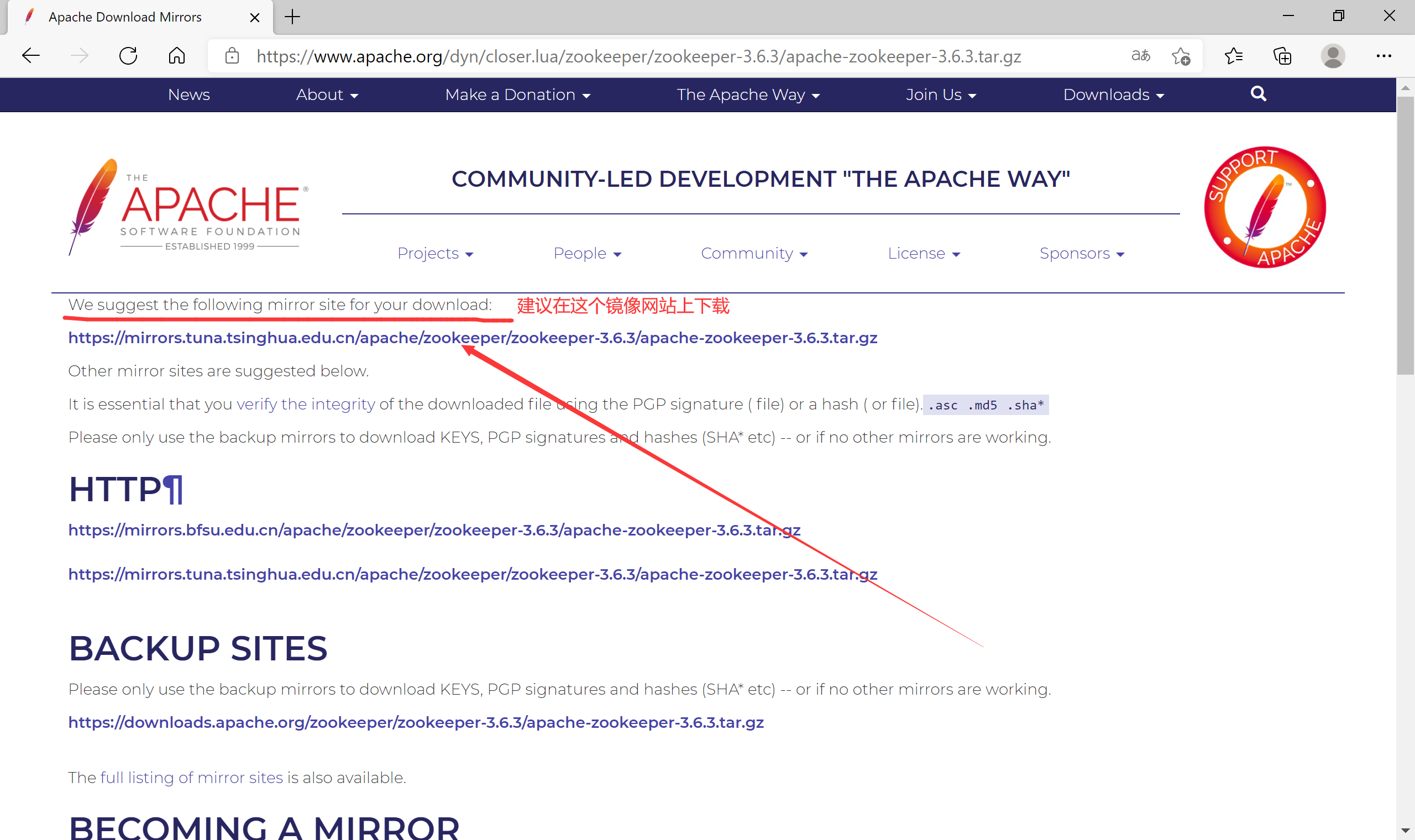
Task: Open a new browser tab
Action: pyautogui.click(x=292, y=17)
